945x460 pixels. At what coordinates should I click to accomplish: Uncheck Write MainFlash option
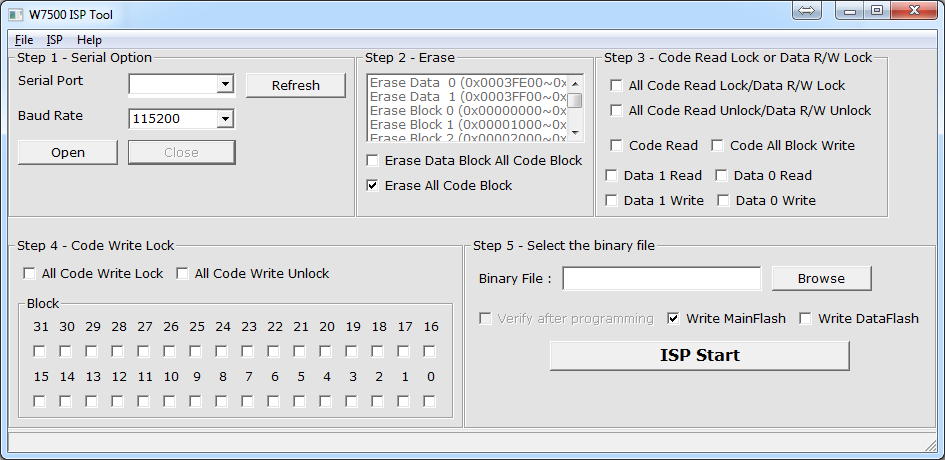point(674,318)
